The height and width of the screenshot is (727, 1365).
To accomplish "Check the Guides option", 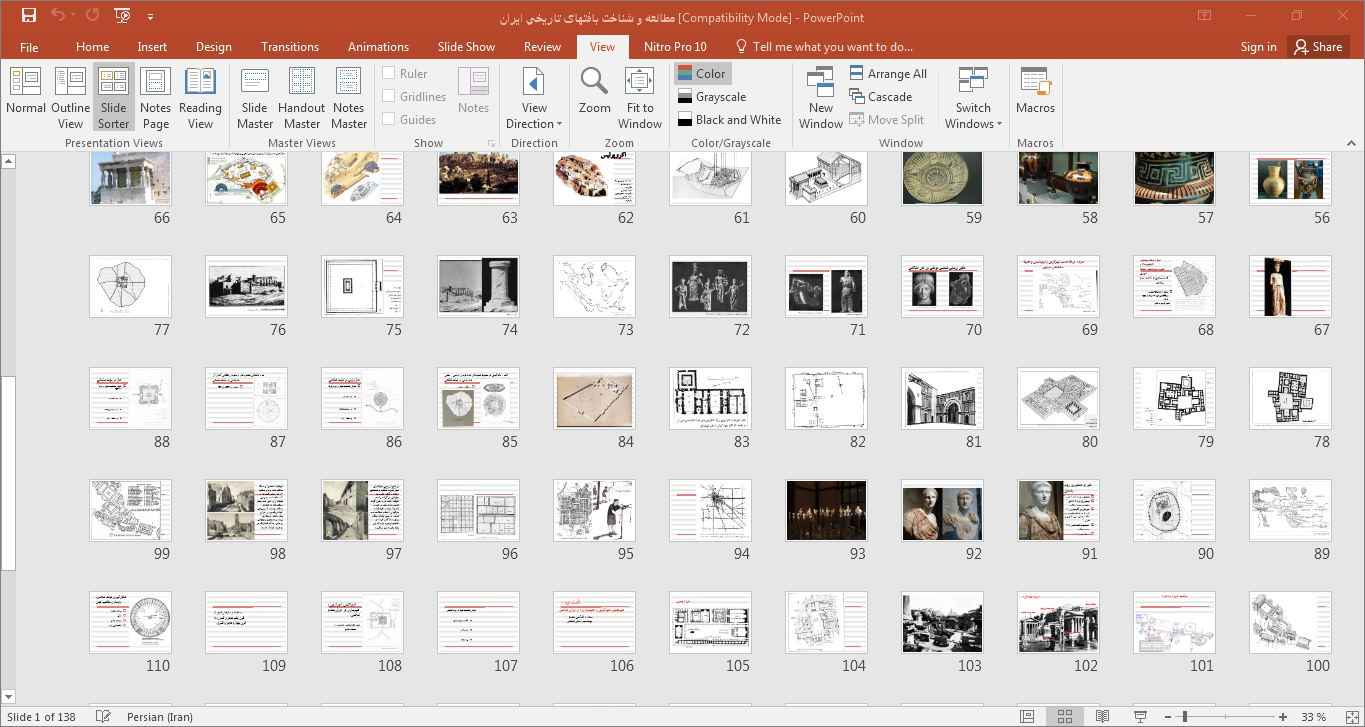I will pyautogui.click(x=389, y=119).
